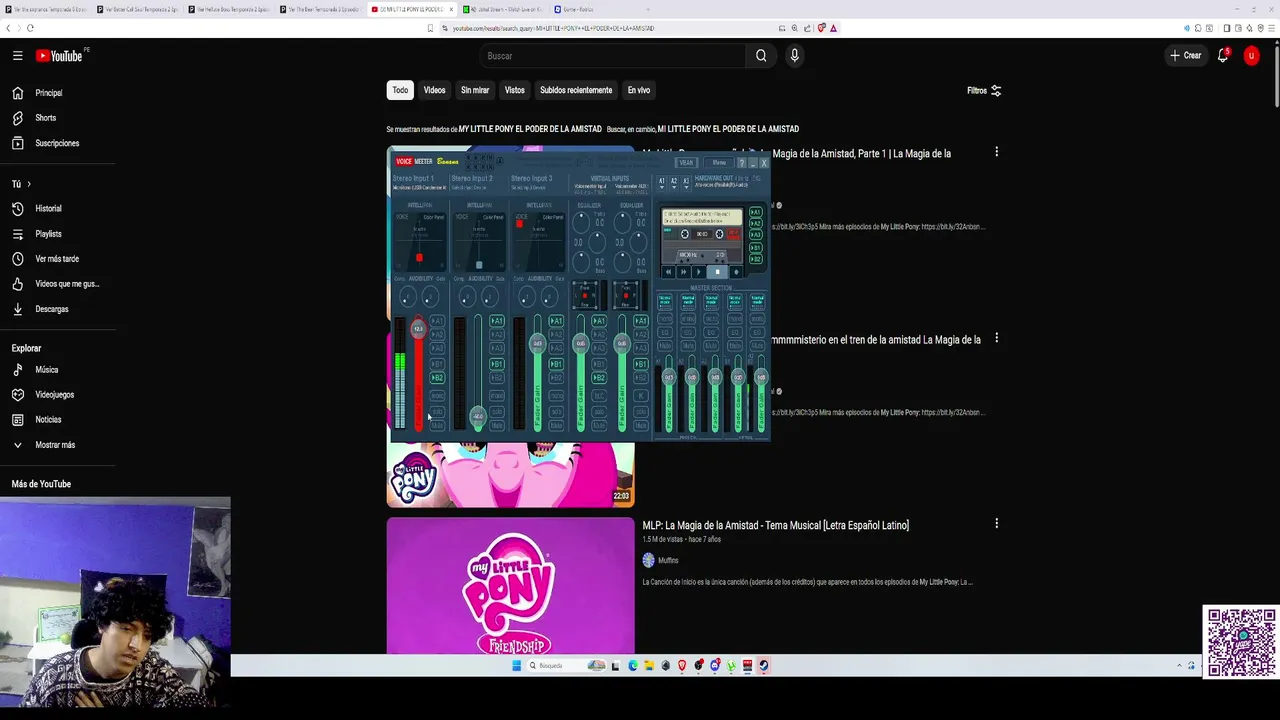
Task: Open the Muffins channel link
Action: (x=668, y=560)
